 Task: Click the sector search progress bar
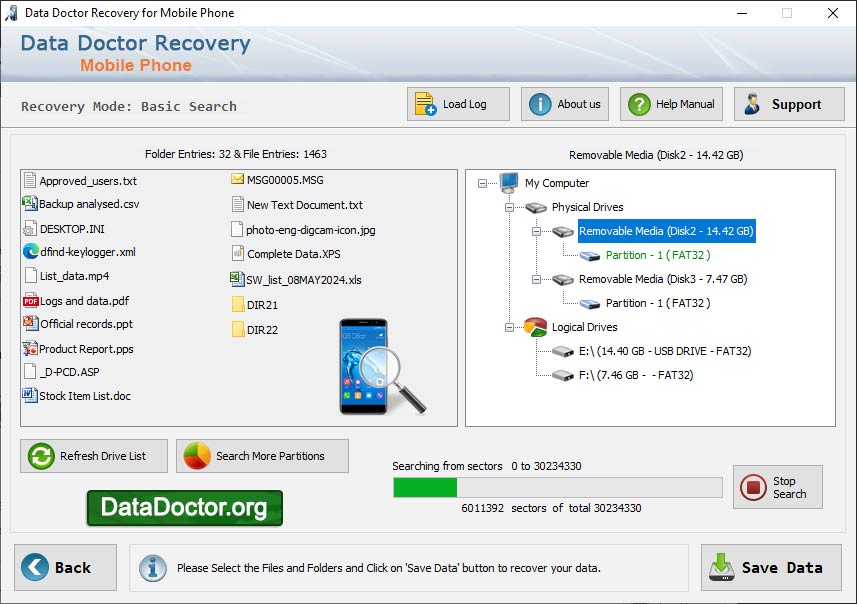pyautogui.click(x=557, y=487)
